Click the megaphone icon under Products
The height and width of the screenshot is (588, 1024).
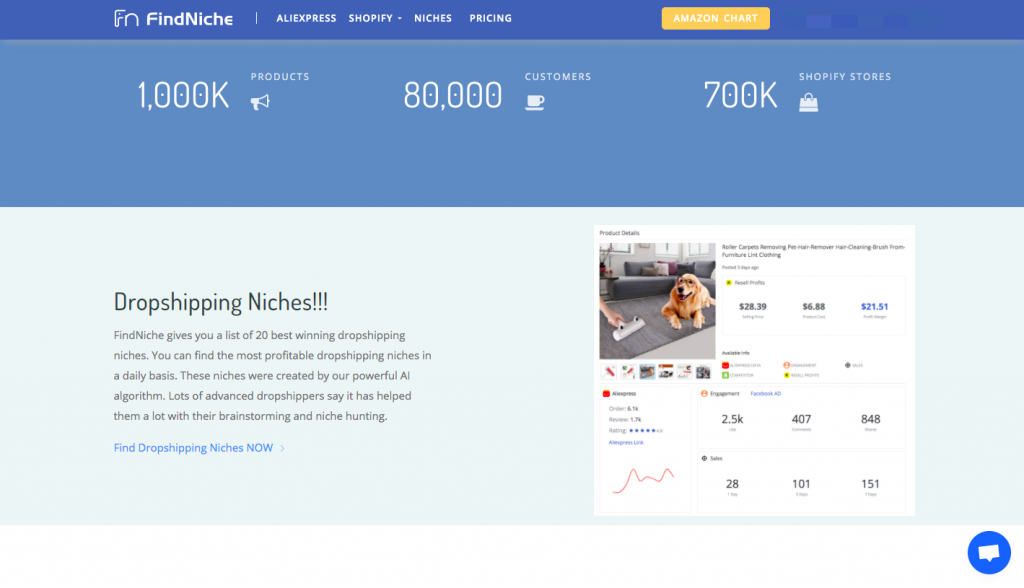tap(260, 102)
